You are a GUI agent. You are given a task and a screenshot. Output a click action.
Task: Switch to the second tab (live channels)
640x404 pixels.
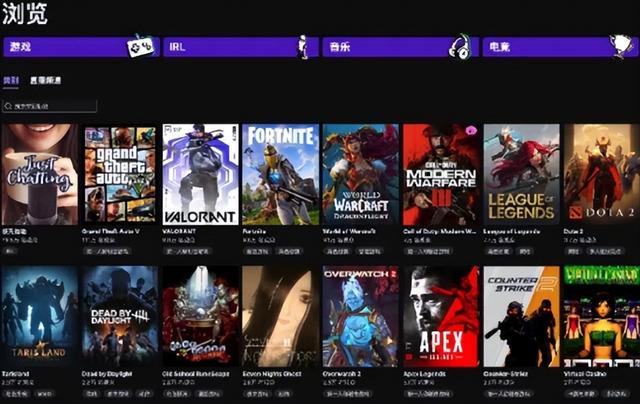click(46, 80)
